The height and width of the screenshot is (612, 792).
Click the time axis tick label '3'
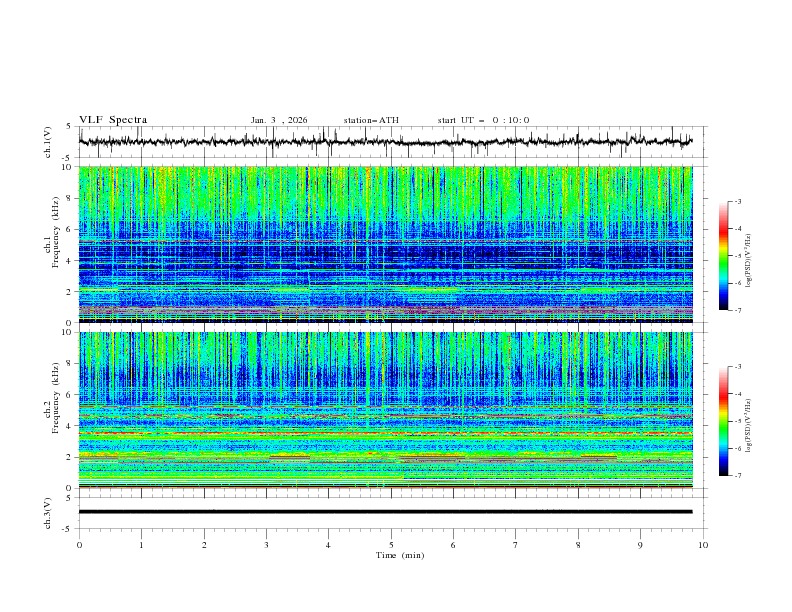point(266,545)
